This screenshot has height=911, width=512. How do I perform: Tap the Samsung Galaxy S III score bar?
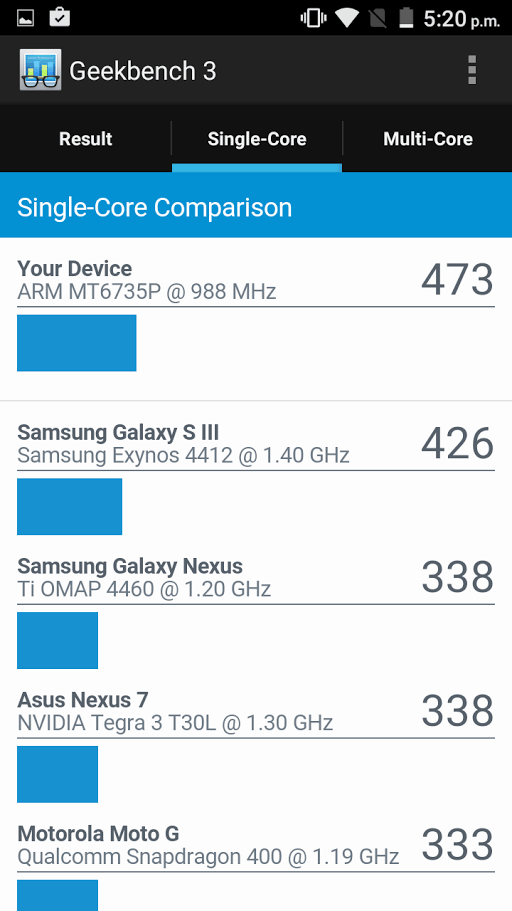tap(70, 507)
